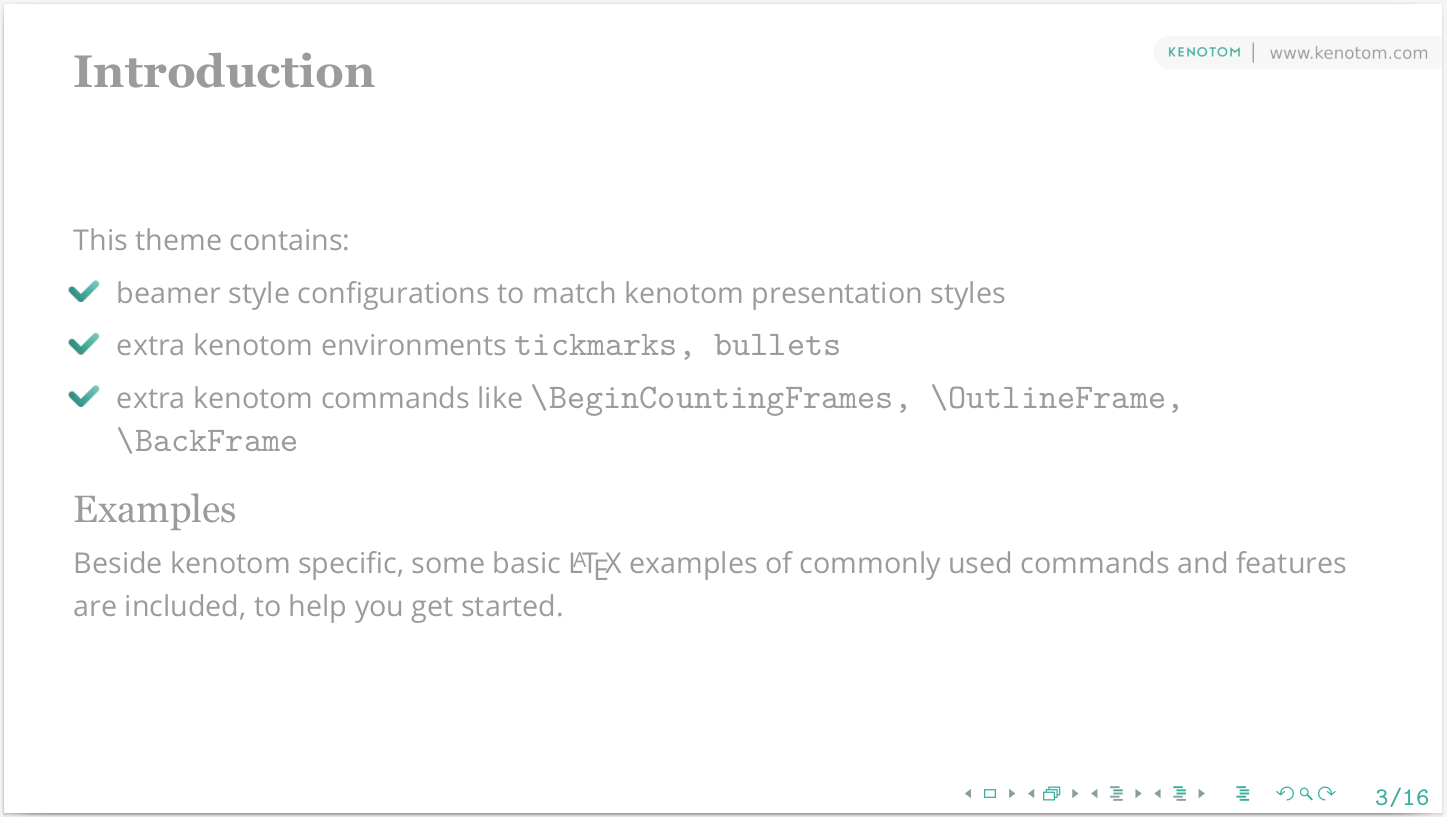Click right arrow after the gray subsection lines icon
1447x817 pixels.
1138,794
